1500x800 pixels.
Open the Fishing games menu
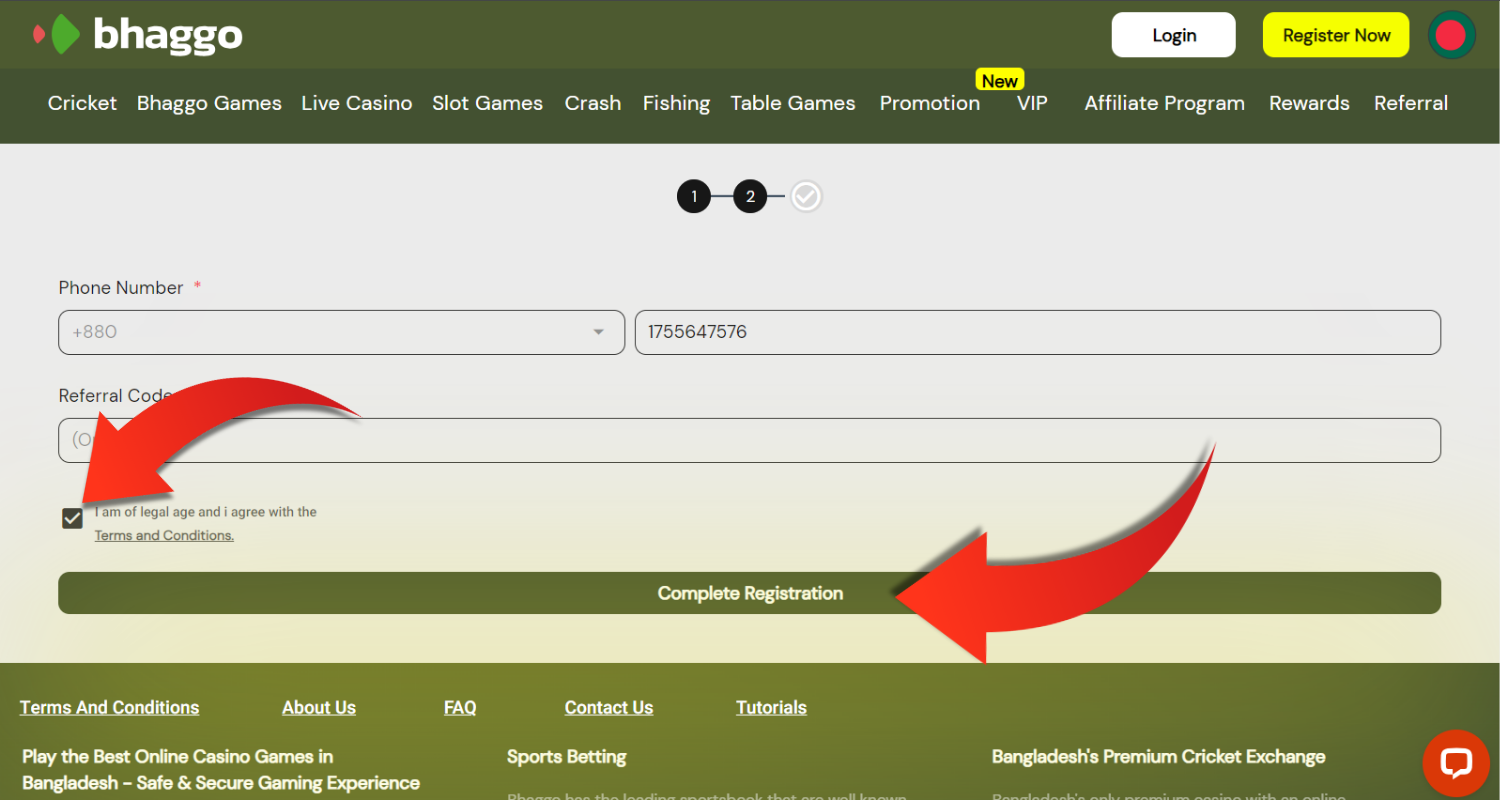point(676,103)
